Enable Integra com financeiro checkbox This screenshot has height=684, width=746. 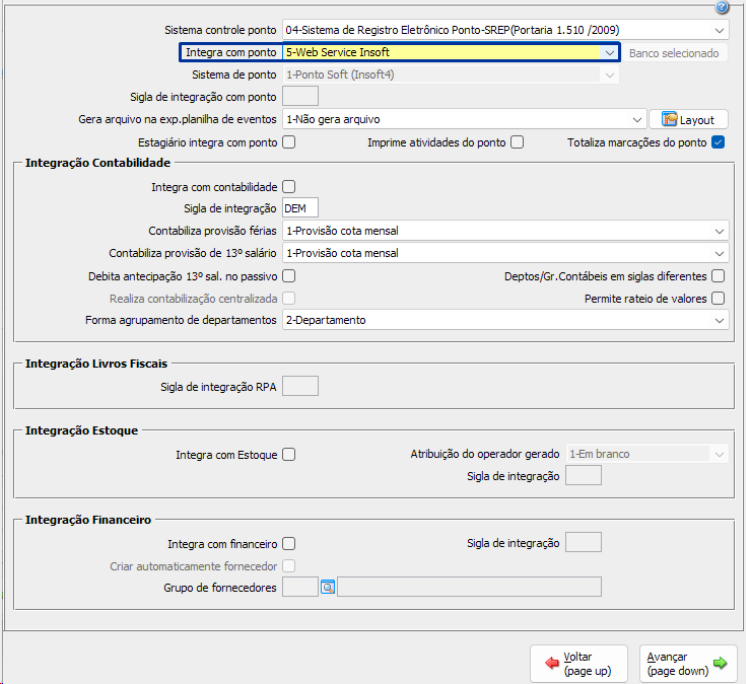[x=289, y=543]
